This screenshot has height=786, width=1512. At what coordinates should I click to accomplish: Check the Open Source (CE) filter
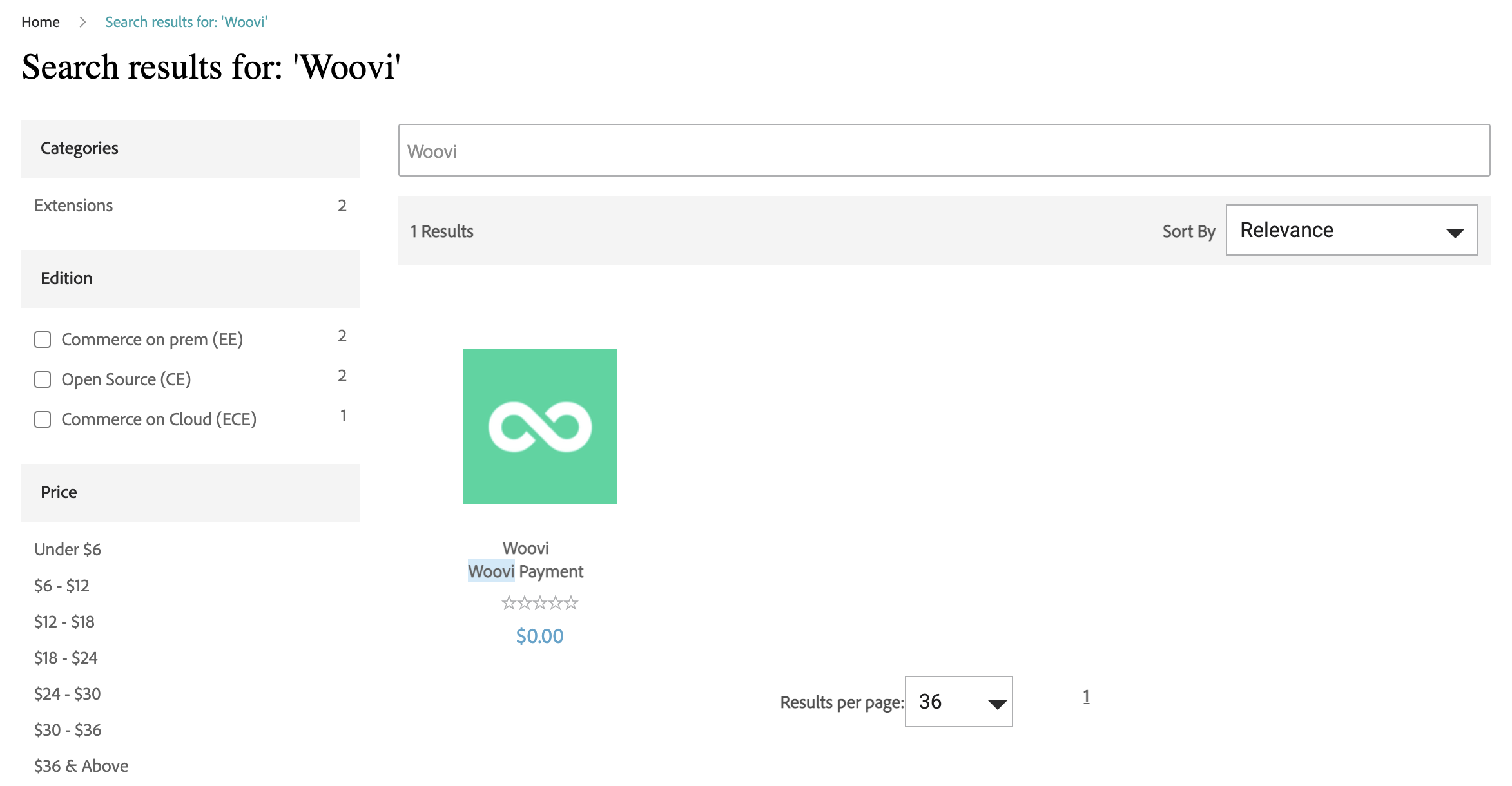tap(43, 379)
